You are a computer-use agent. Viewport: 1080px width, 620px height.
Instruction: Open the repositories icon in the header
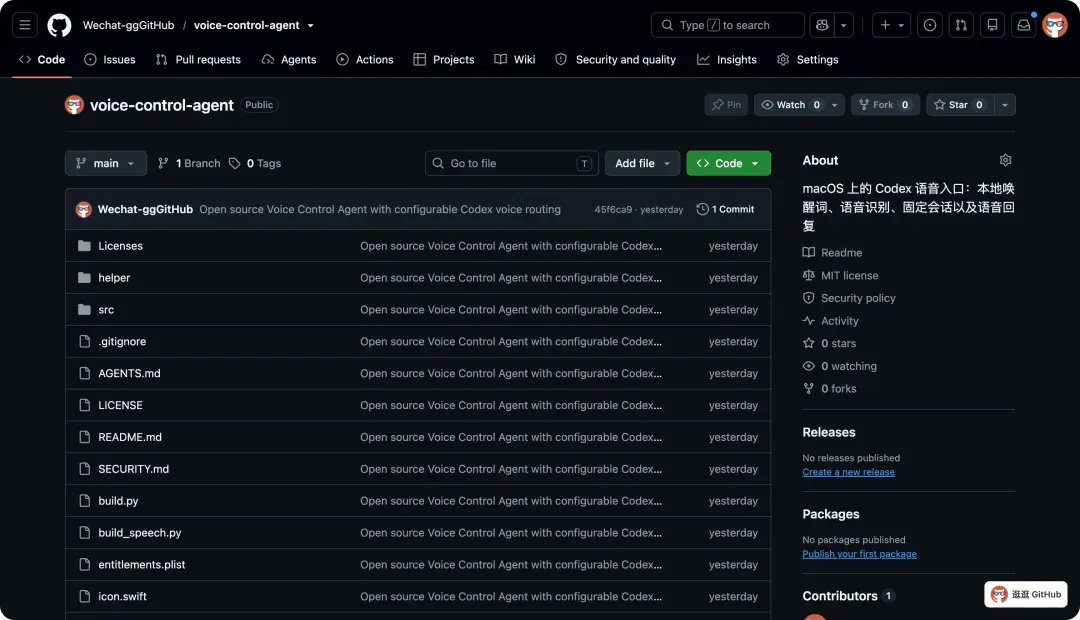coord(993,25)
